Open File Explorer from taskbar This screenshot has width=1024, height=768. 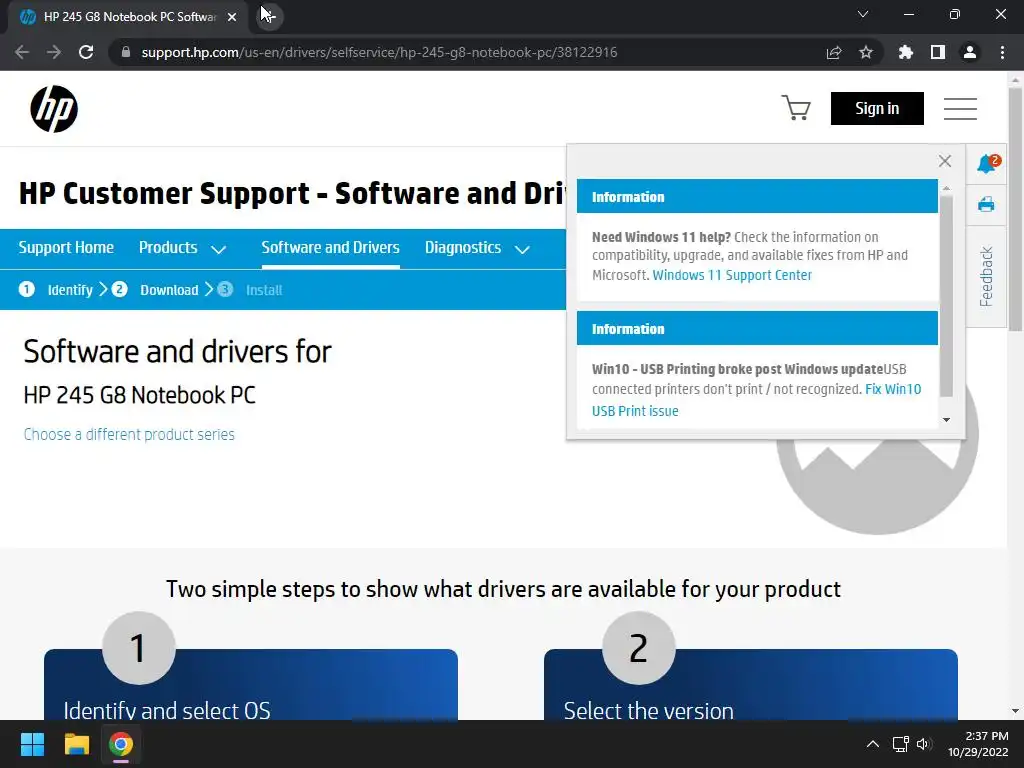76,744
